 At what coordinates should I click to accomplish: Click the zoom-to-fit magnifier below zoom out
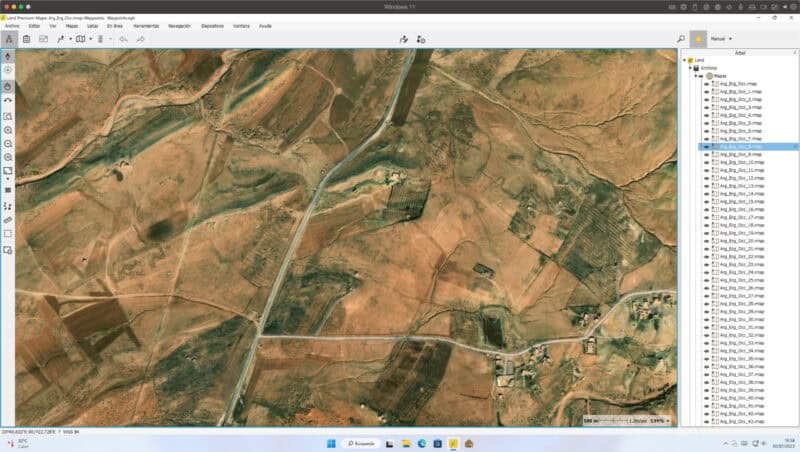(x=8, y=157)
